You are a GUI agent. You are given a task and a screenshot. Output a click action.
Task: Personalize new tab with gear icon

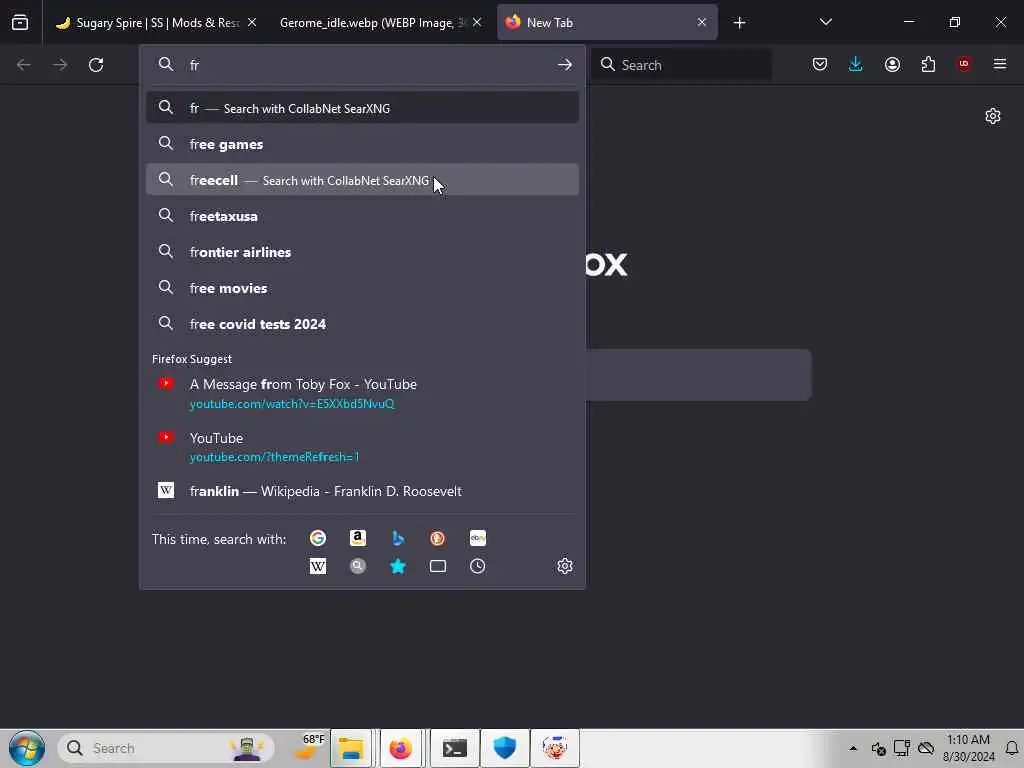(x=993, y=116)
